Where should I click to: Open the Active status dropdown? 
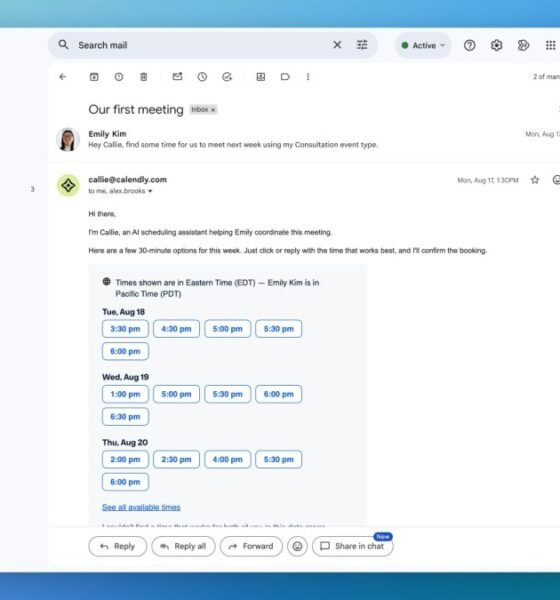coord(423,45)
